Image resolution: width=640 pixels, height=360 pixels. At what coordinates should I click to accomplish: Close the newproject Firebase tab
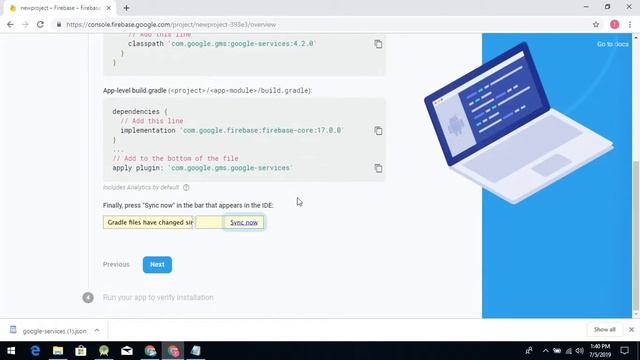[x=109, y=8]
